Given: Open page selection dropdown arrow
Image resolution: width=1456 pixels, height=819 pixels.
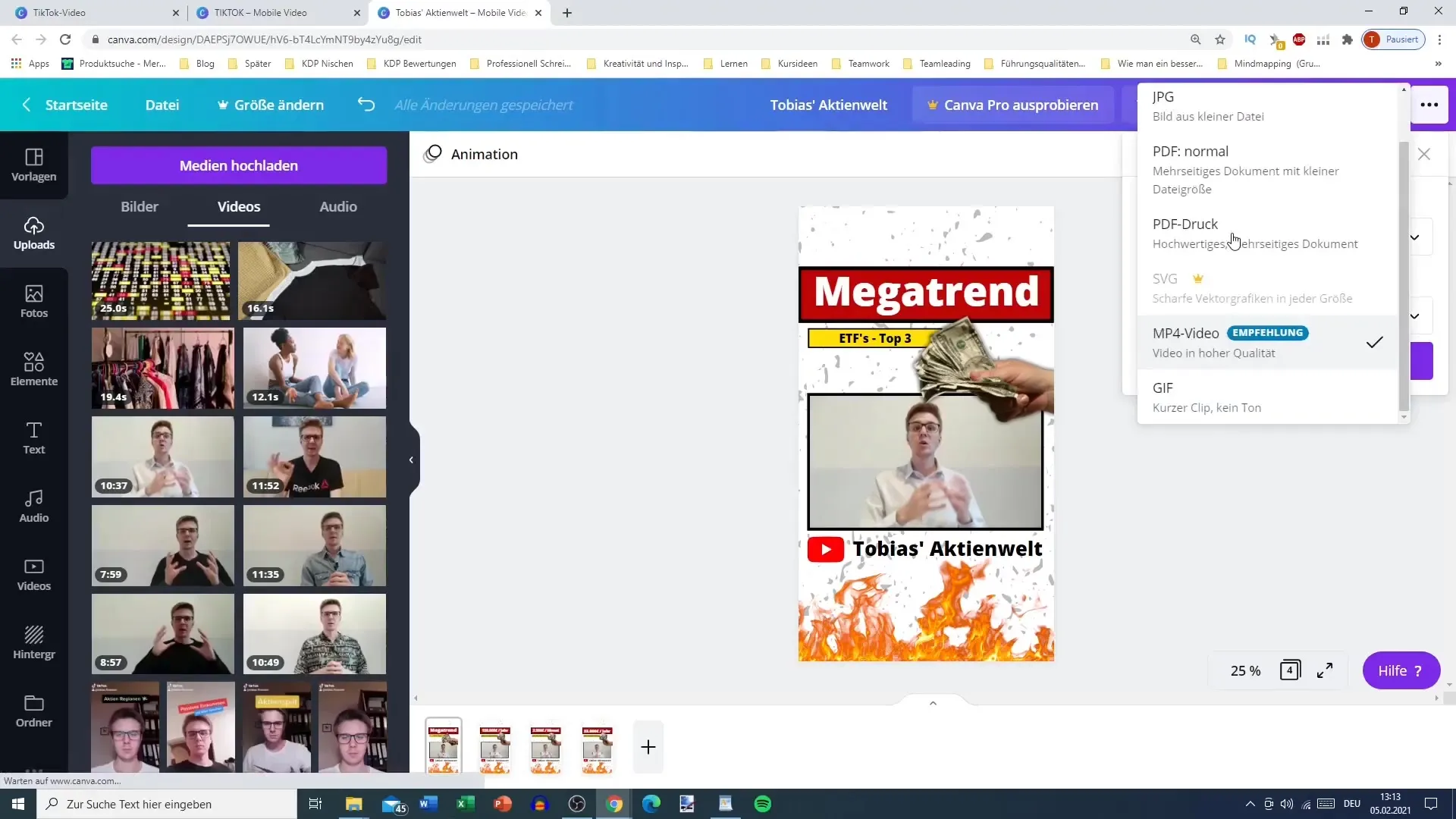Looking at the screenshot, I should click(1415, 316).
